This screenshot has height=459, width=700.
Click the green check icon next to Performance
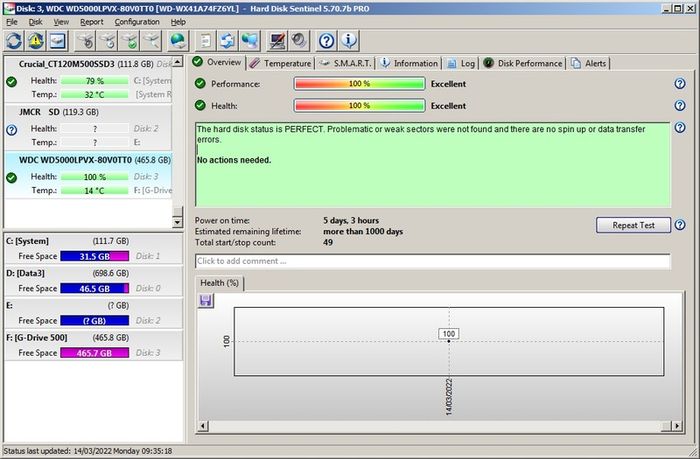pyautogui.click(x=200, y=83)
